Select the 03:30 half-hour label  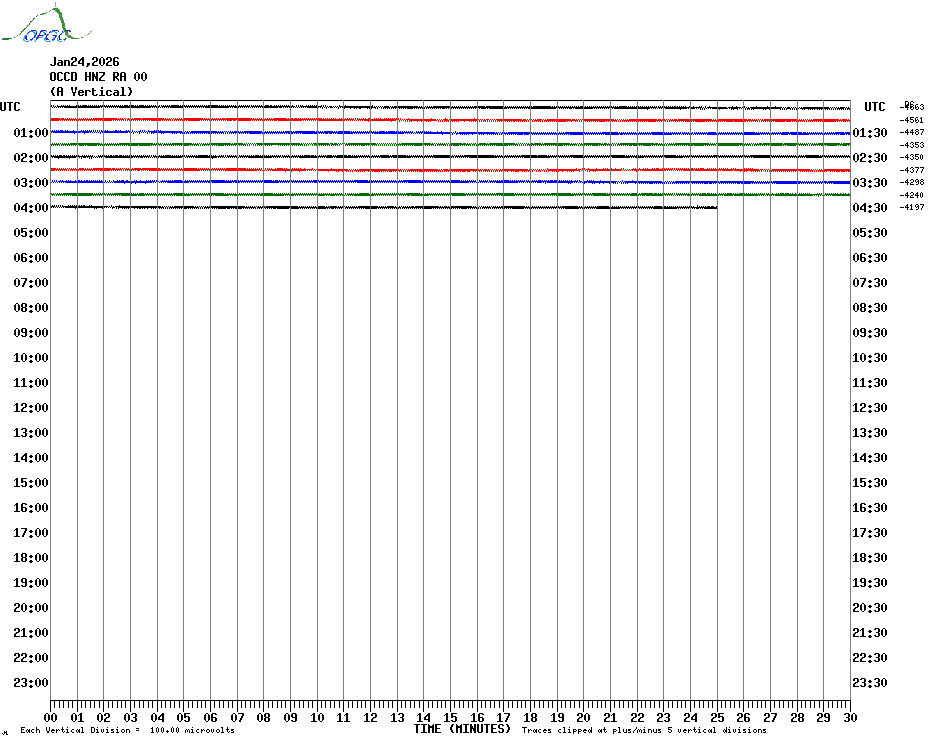tap(870, 182)
